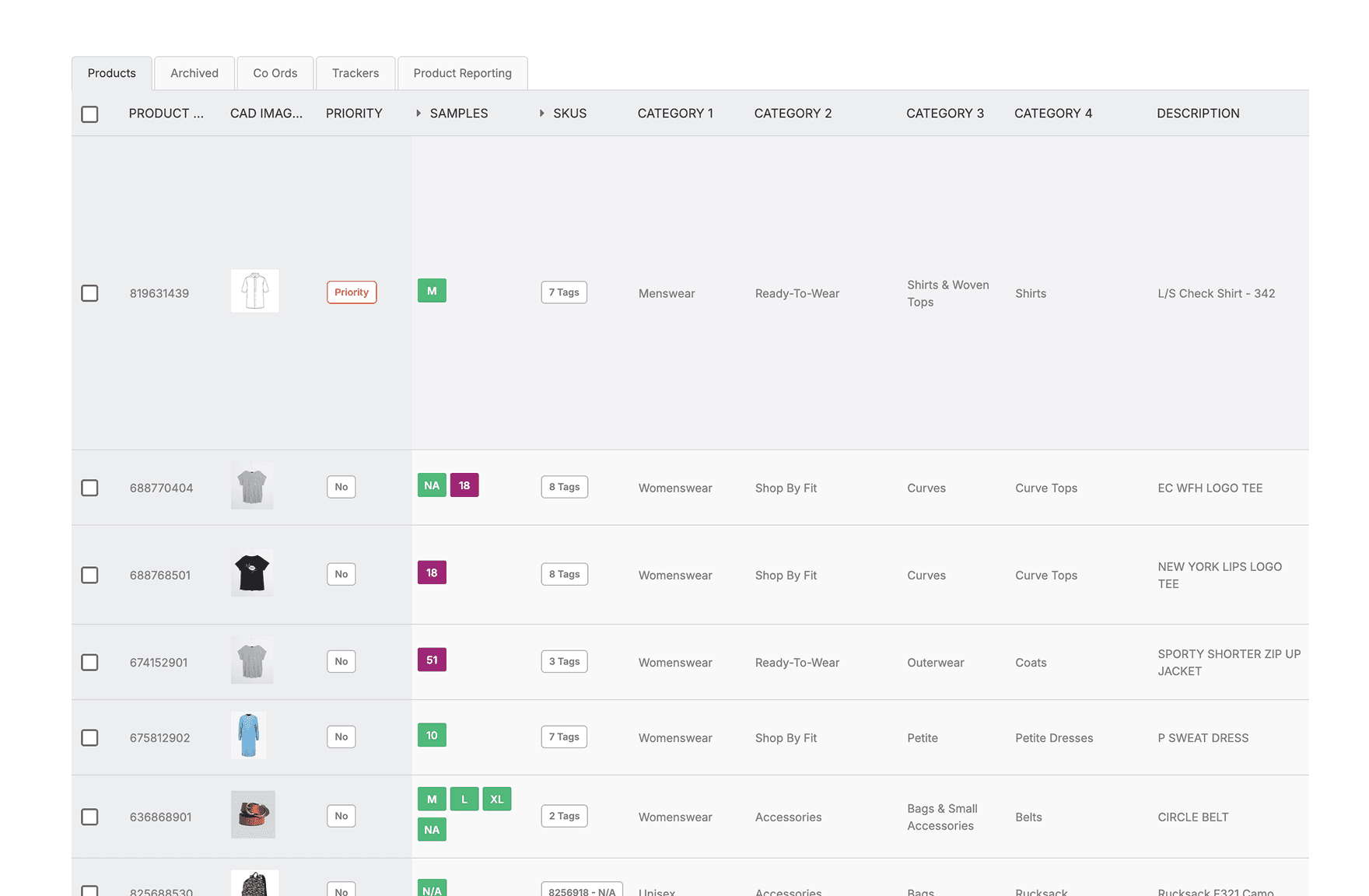Select the row checkbox for 688768501
This screenshot has height=896, width=1369.
89,575
